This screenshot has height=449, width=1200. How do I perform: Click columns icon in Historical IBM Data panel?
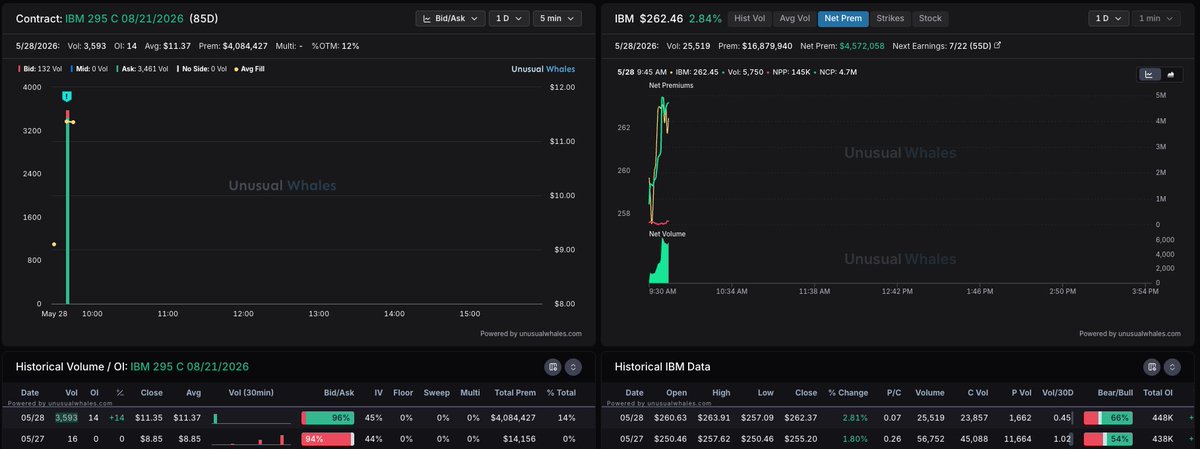click(1152, 367)
